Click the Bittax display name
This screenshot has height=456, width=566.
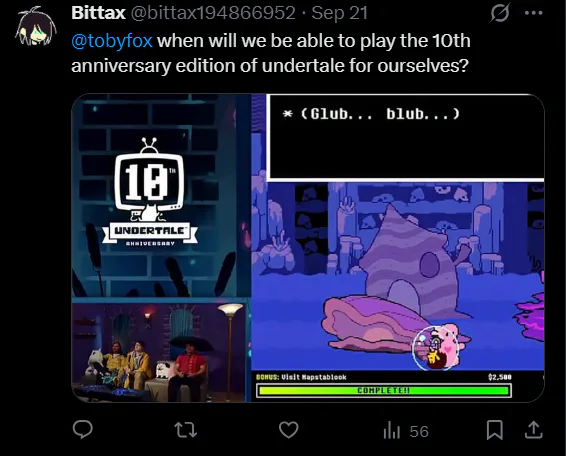click(x=98, y=13)
